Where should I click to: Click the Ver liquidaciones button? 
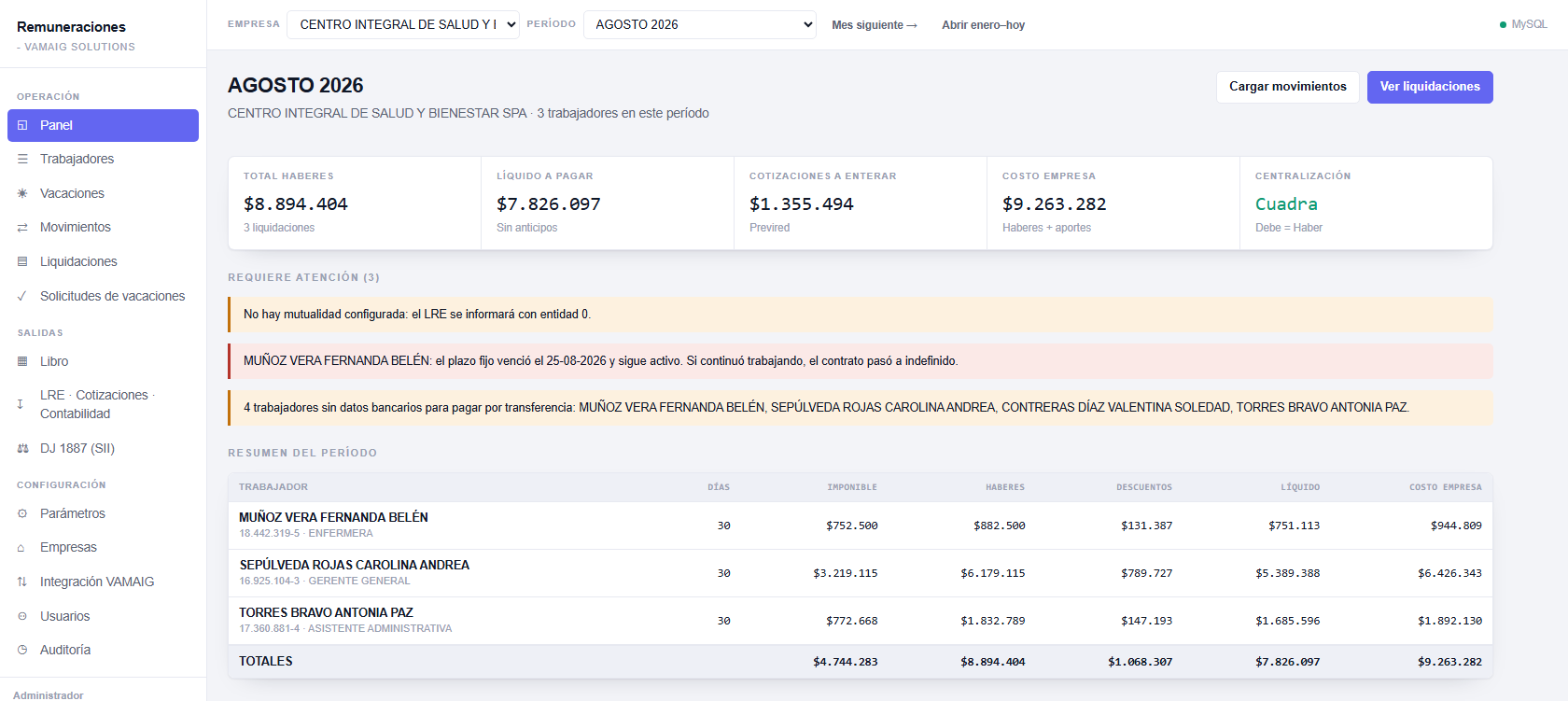[1430, 87]
